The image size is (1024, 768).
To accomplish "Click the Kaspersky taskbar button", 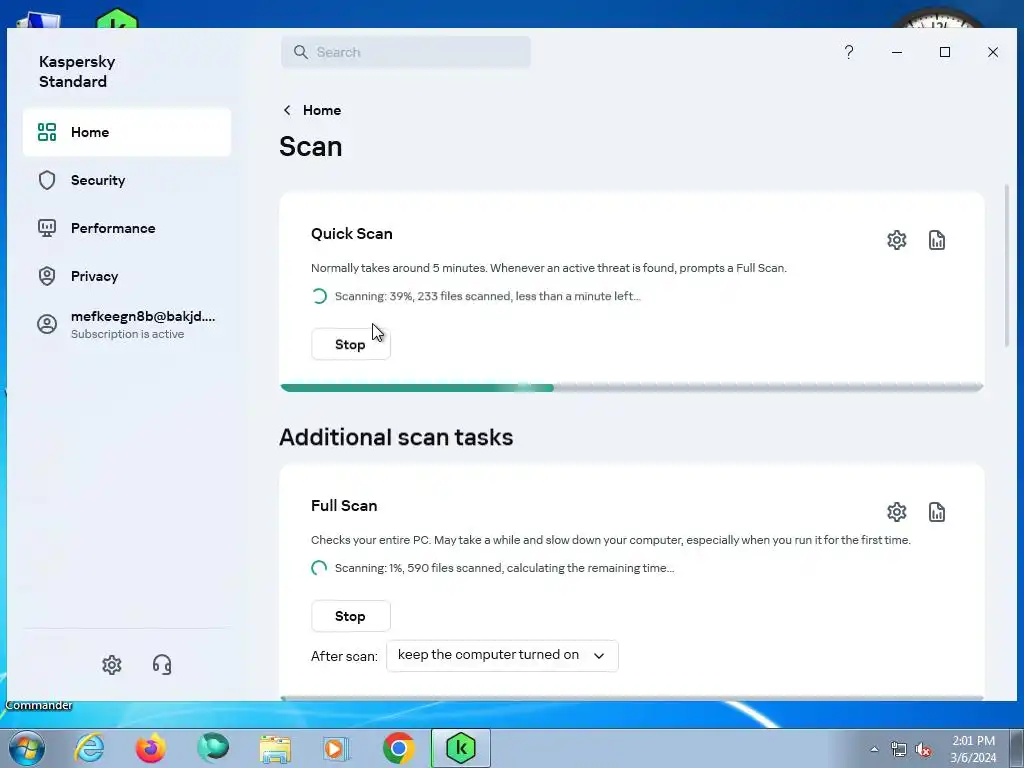I will tap(460, 748).
